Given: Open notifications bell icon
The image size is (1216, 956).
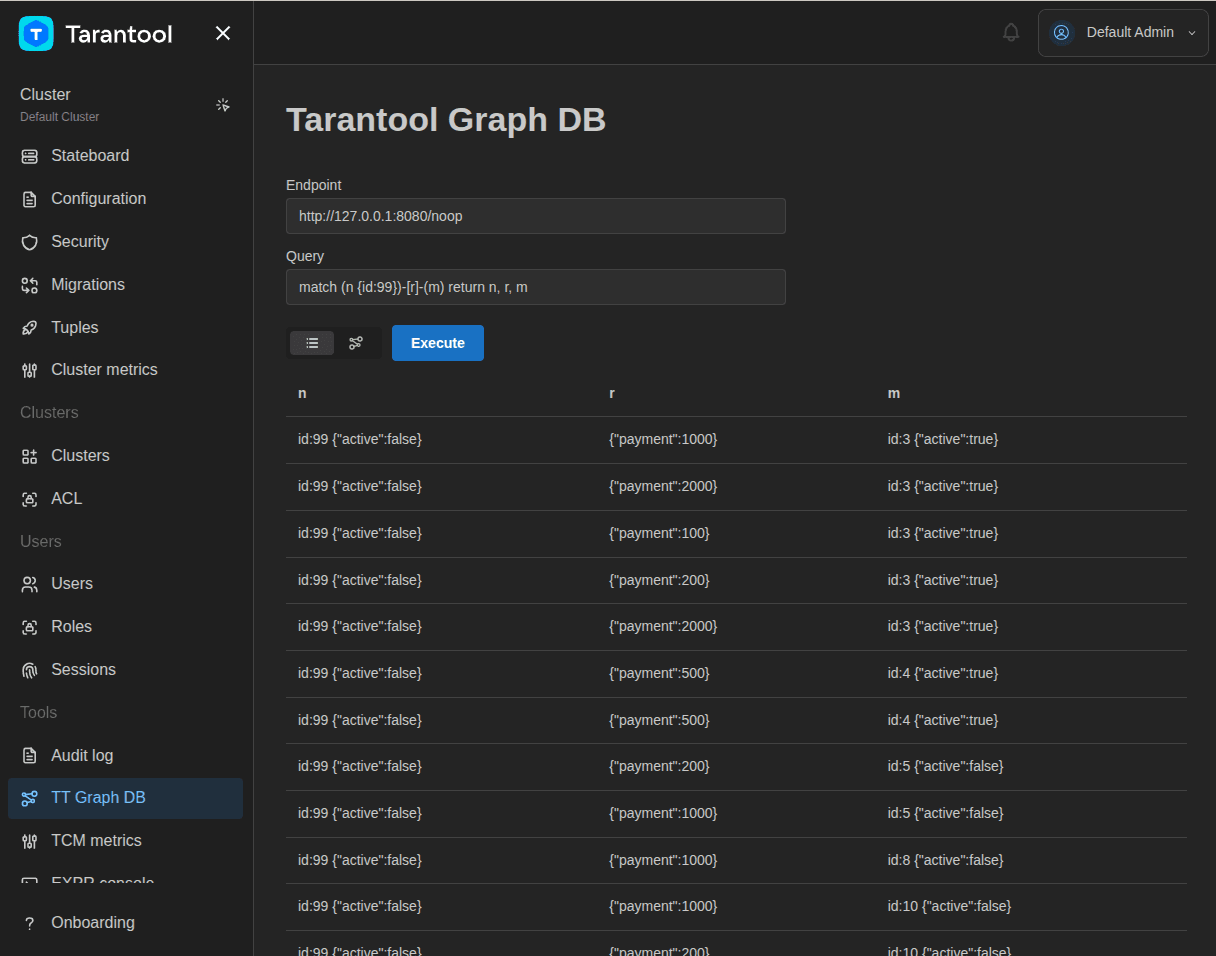Looking at the screenshot, I should (1011, 32).
